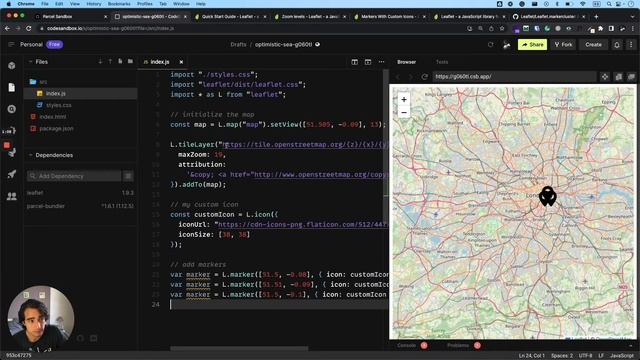
Task: Click the open in new window icon in preview bar
Action: (x=631, y=77)
